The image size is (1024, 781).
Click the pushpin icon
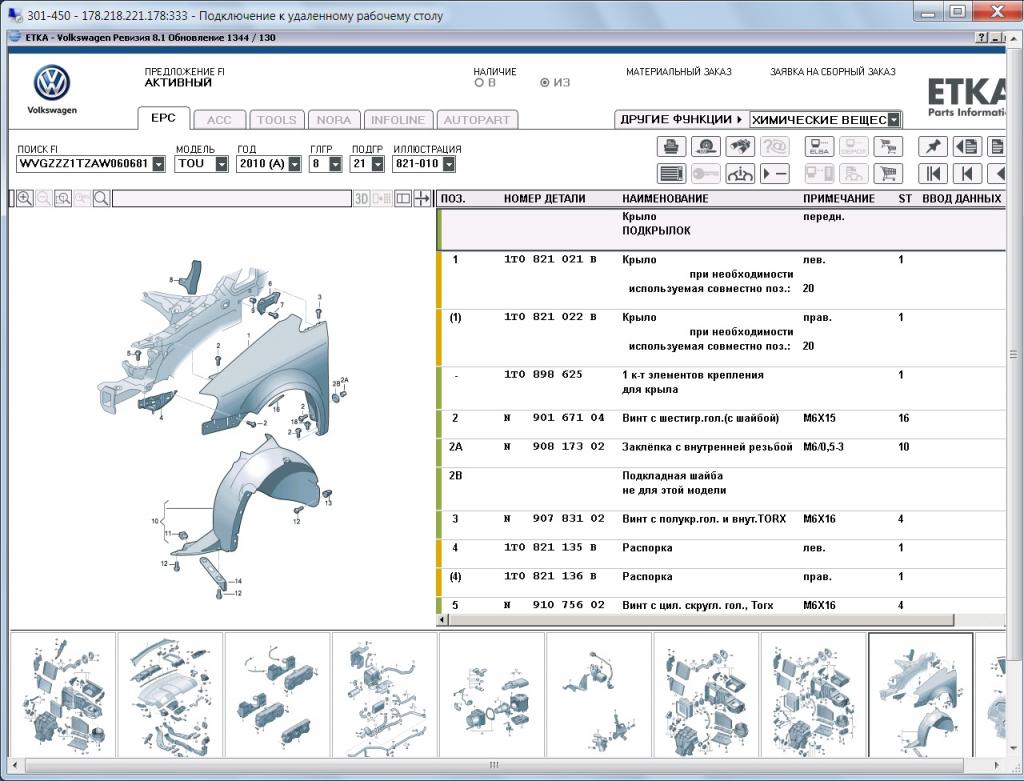pyautogui.click(x=933, y=146)
